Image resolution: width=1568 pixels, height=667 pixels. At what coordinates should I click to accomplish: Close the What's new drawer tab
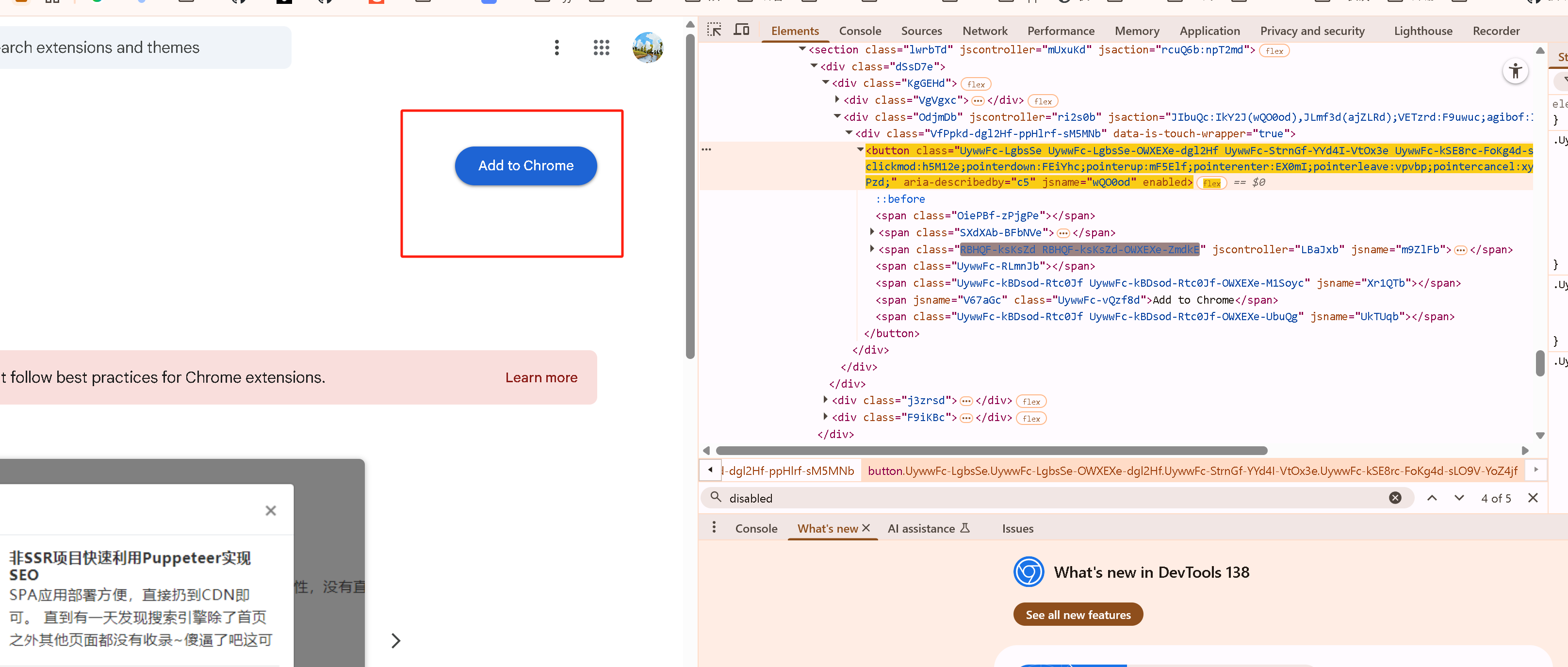pyautogui.click(x=866, y=528)
